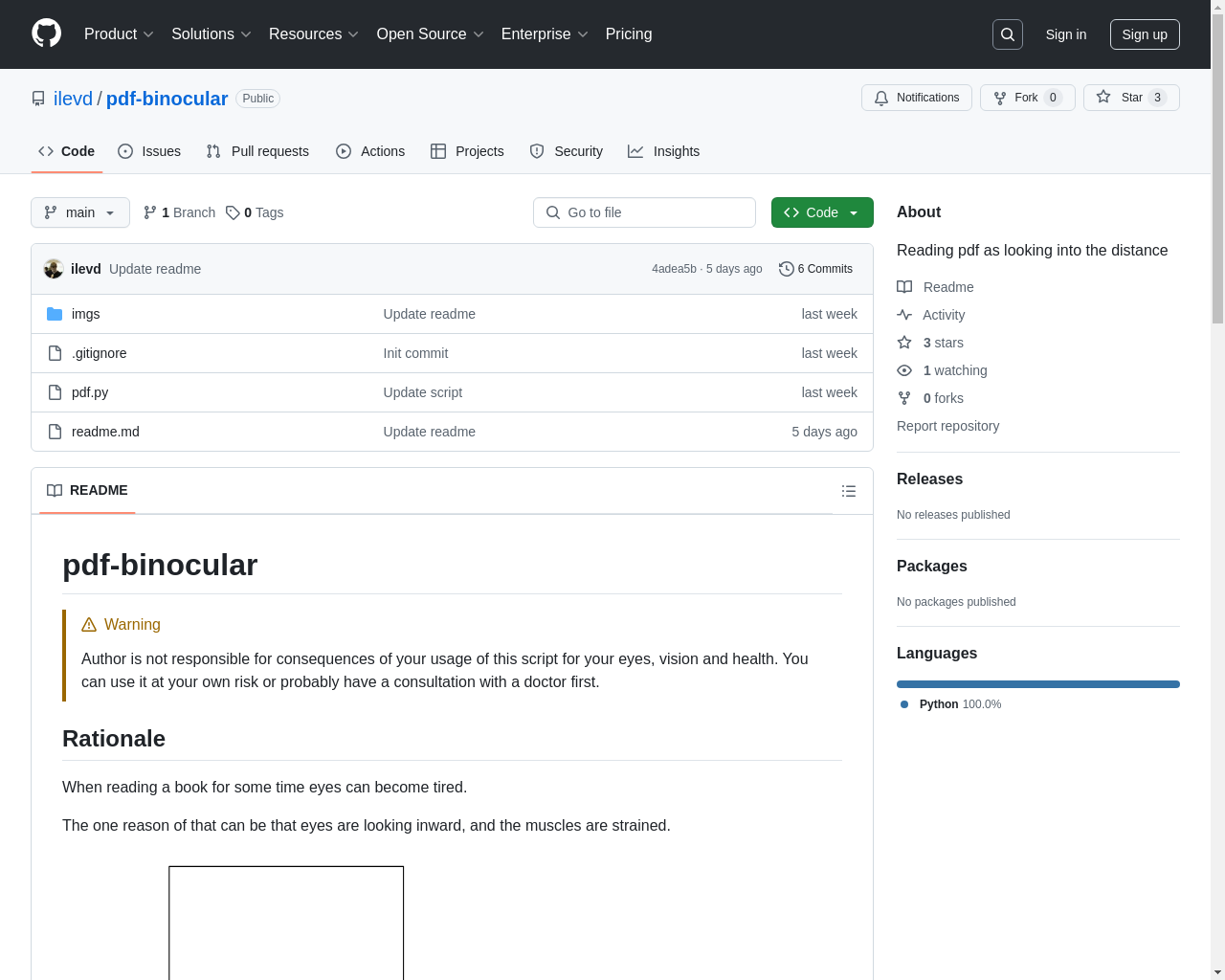
Task: Click the pdf.py file icon
Action: [55, 392]
